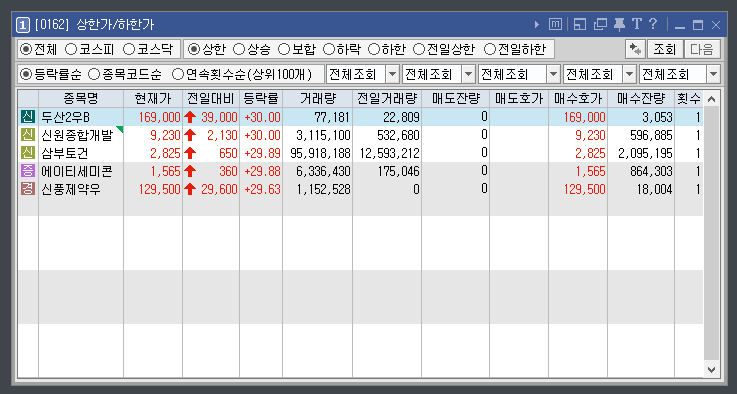Click the previous volume value 175,046
Screen dimensions: 737x394
pyautogui.click(x=399, y=172)
